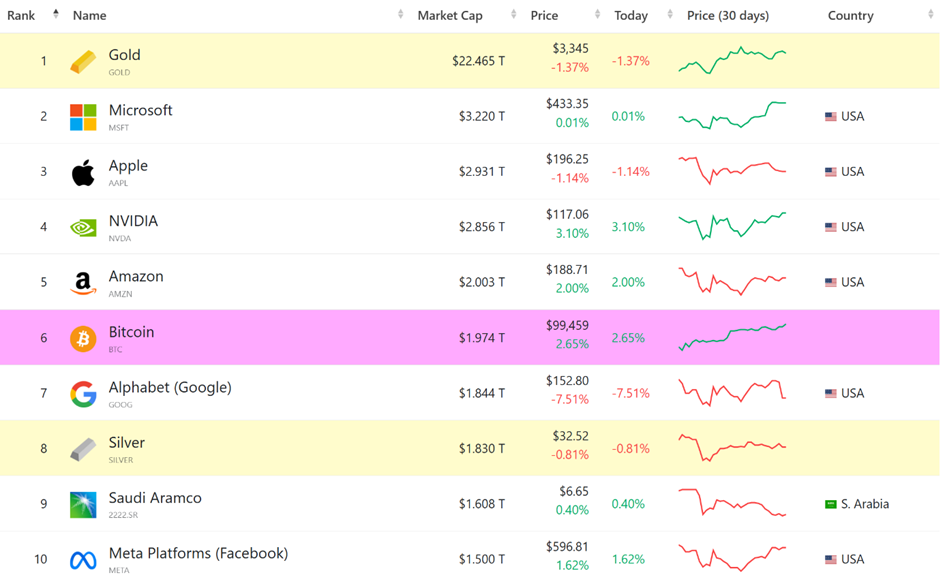Click the Saudi Arabia flag

pyautogui.click(x=830, y=504)
